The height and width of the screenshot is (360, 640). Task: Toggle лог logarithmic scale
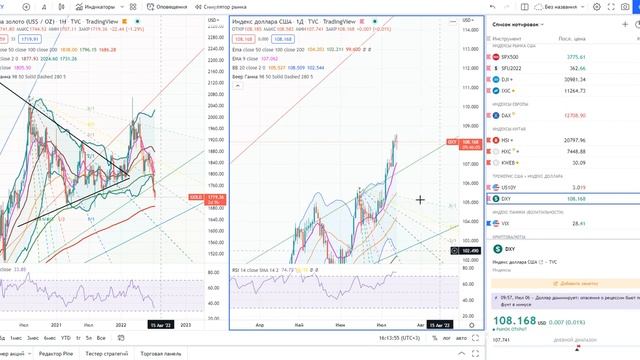pos(447,338)
